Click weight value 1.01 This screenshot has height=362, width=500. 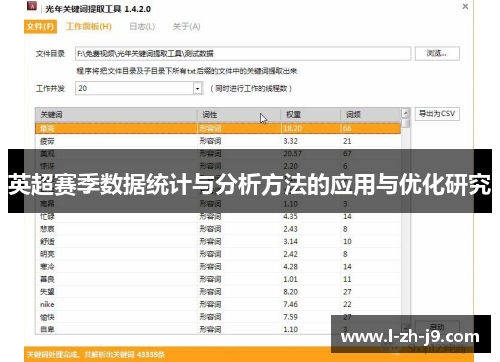(x=290, y=279)
